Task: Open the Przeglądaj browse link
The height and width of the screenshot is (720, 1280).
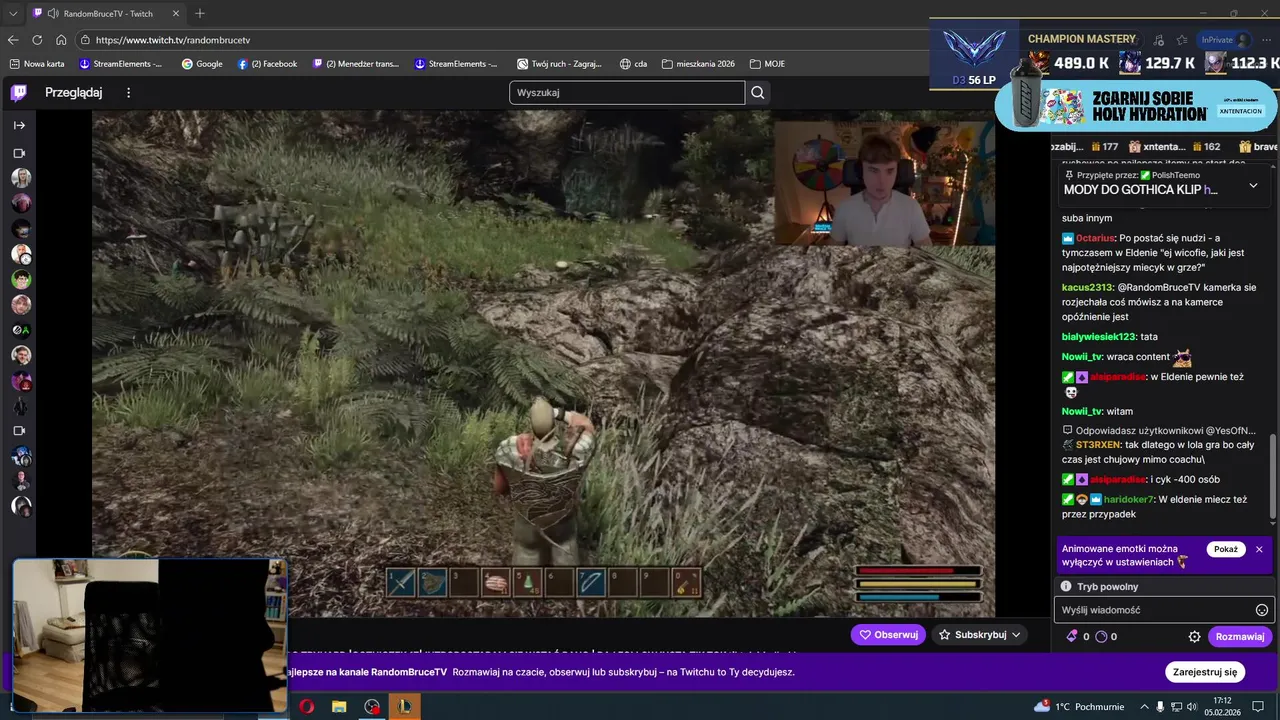Action: click(x=73, y=93)
